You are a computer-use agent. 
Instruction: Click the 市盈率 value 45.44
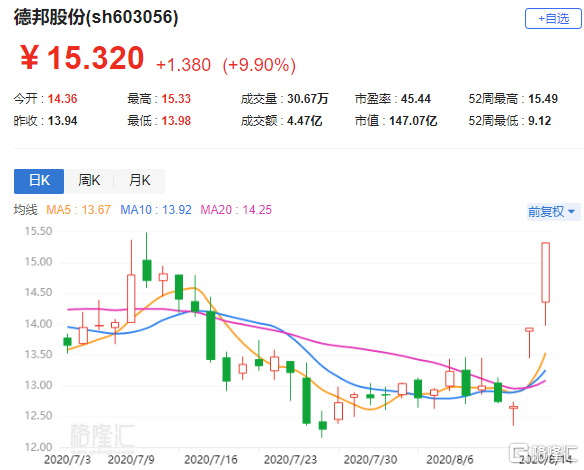click(416, 99)
